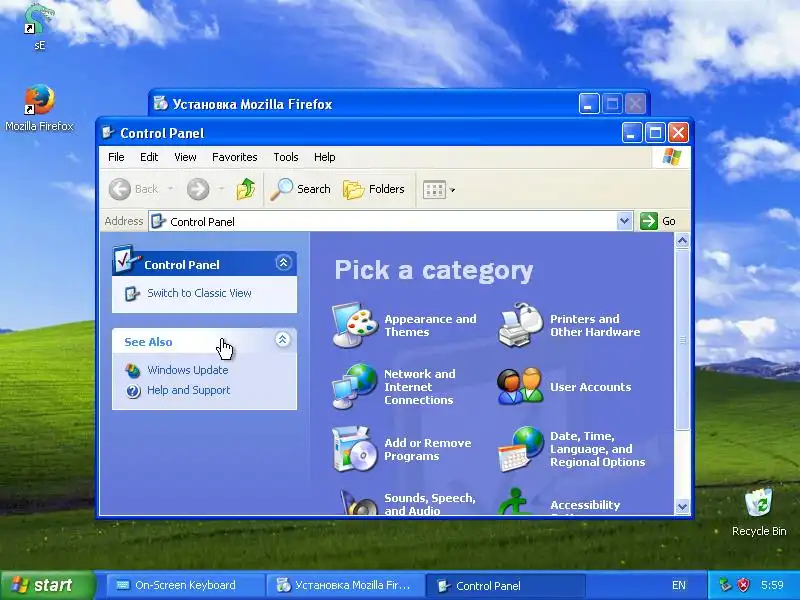This screenshot has height=600, width=800.
Task: Go up one folder level
Action: click(246, 189)
